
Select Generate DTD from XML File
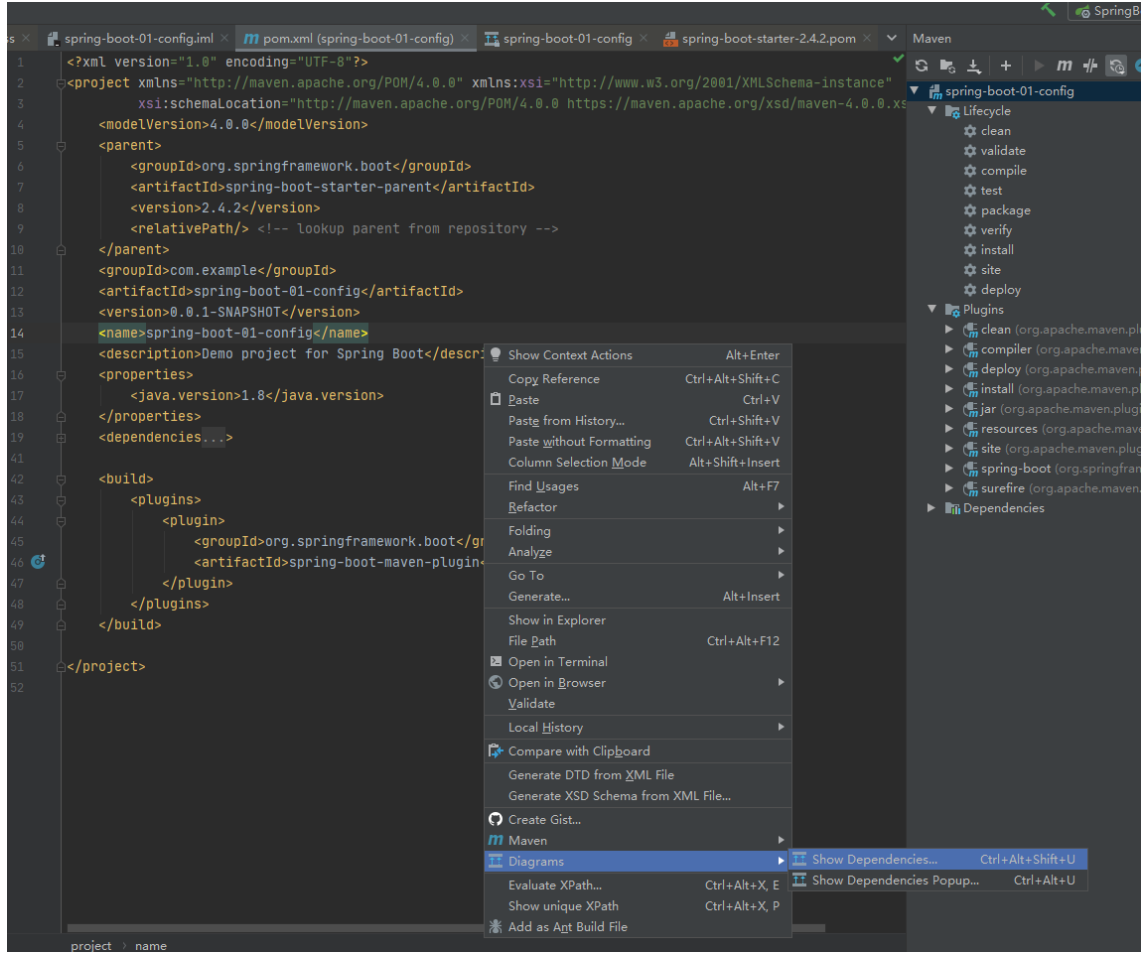pyautogui.click(x=638, y=775)
